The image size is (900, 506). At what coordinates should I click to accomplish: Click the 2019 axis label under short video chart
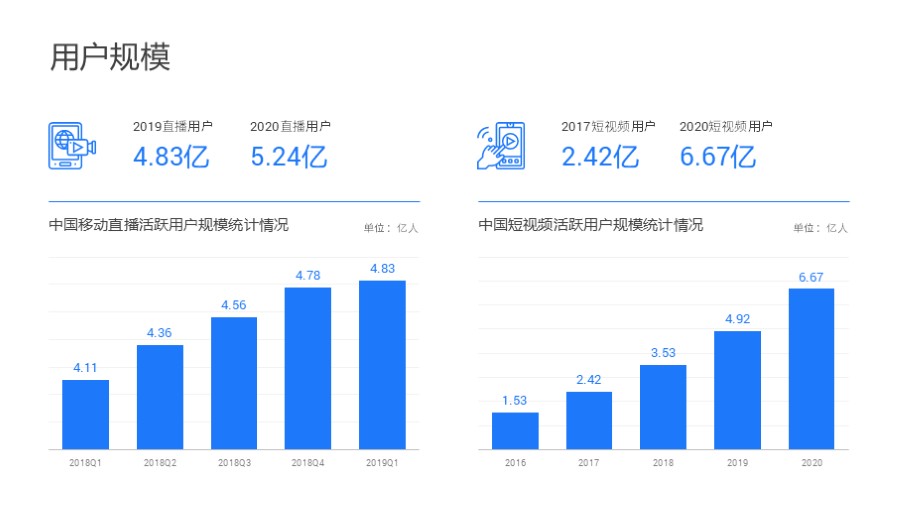(738, 462)
